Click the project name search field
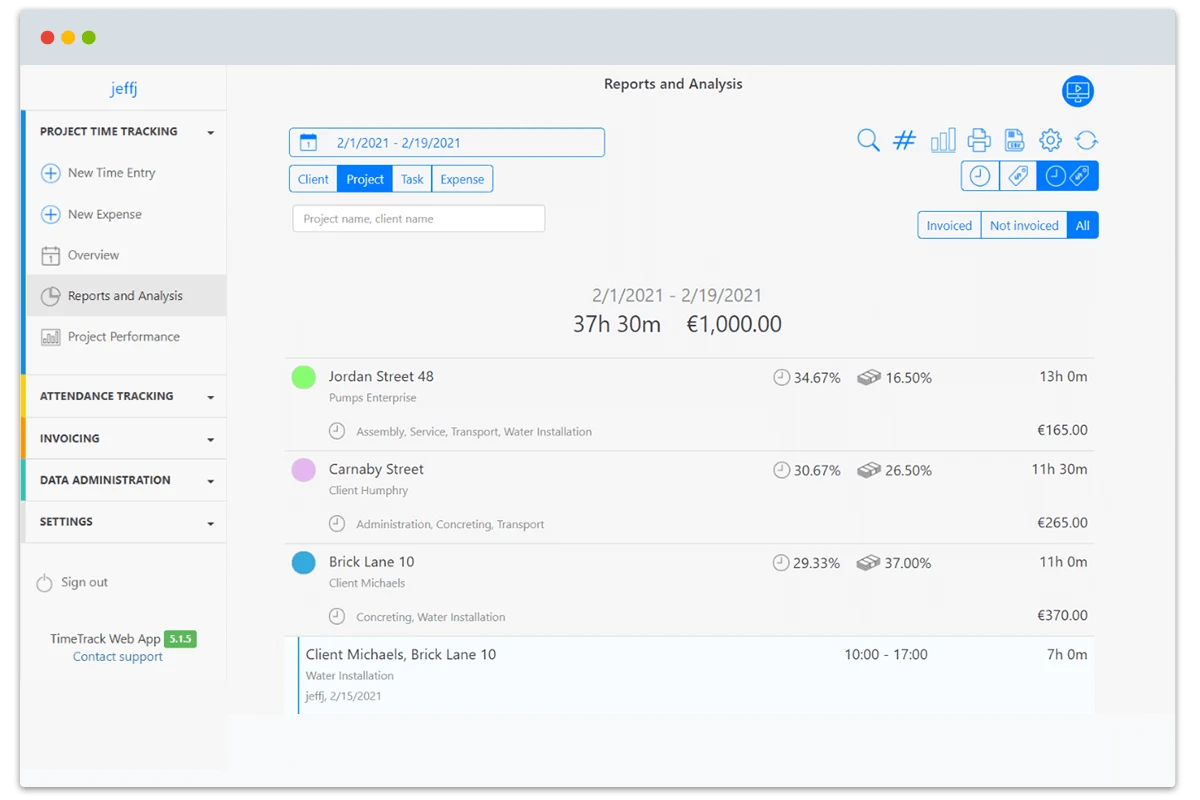1200x800 pixels. pos(418,219)
